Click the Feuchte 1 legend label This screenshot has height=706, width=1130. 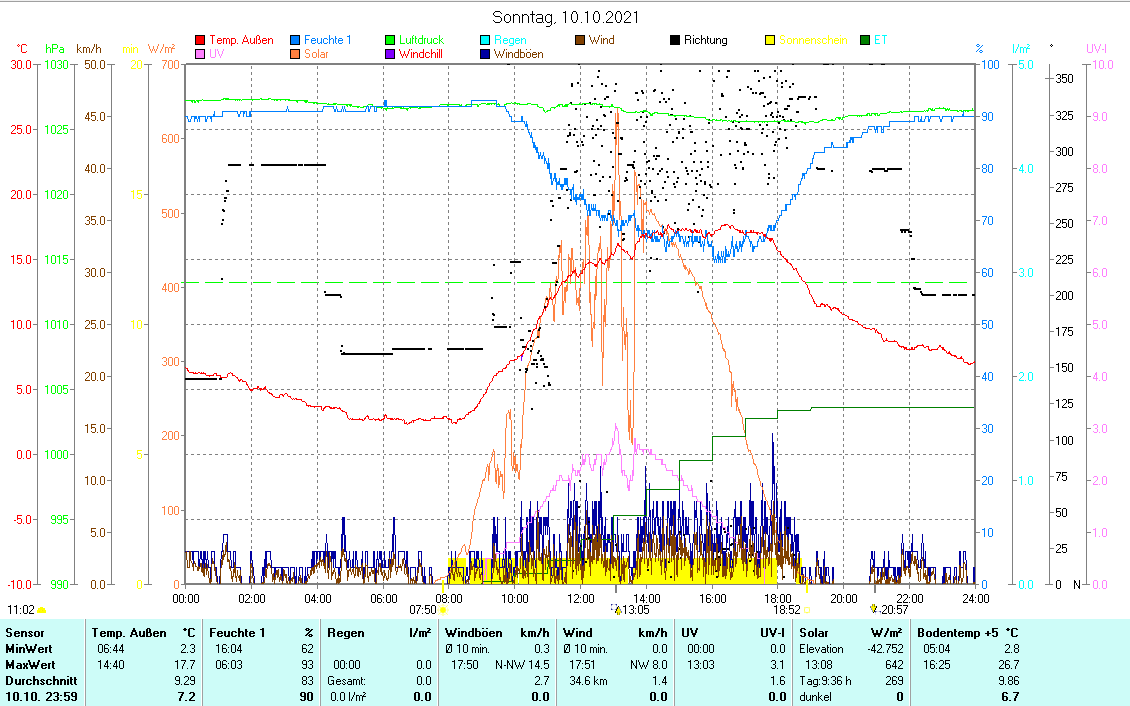tap(328, 40)
